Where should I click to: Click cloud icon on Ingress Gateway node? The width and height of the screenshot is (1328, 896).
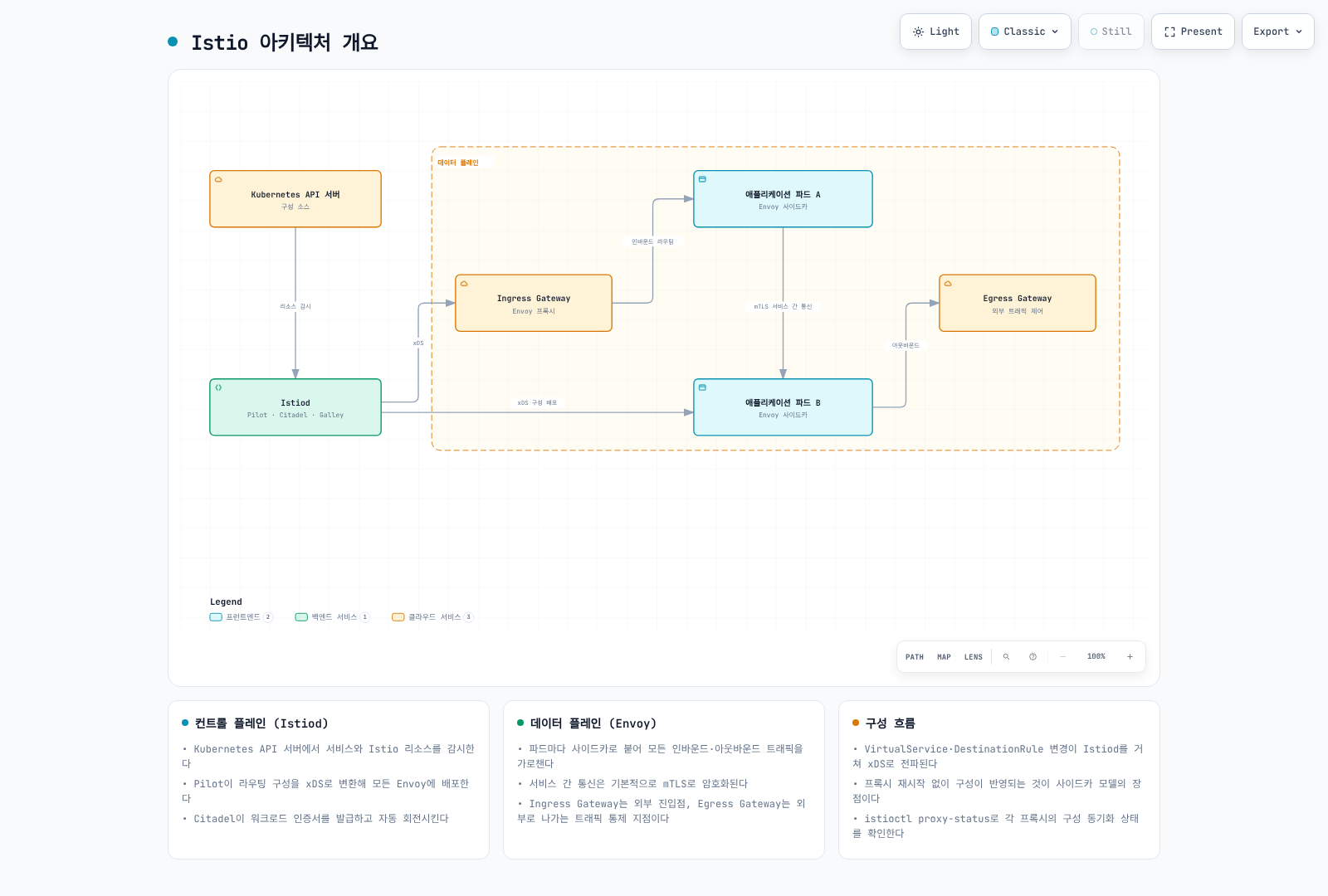464,284
